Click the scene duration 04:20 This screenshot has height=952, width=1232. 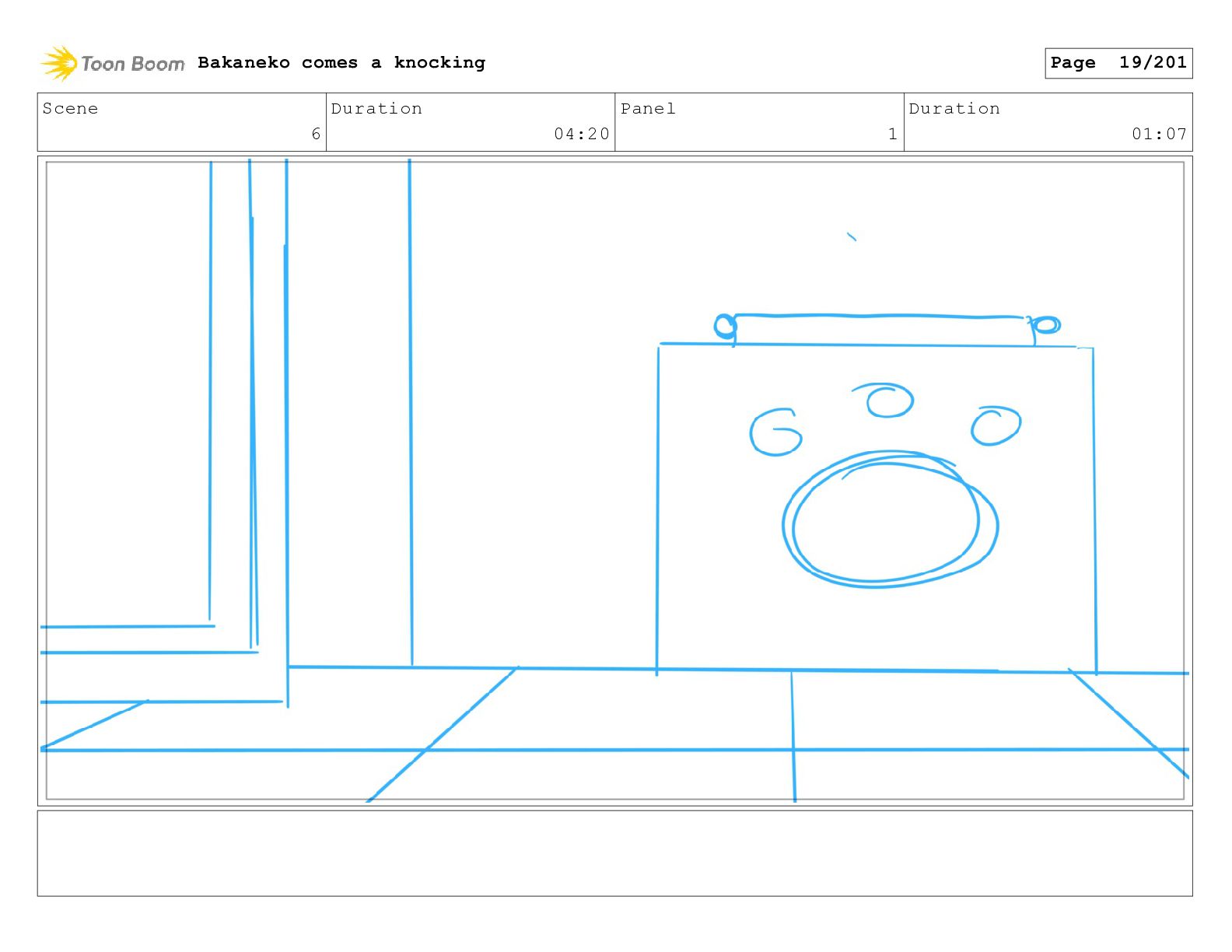582,134
